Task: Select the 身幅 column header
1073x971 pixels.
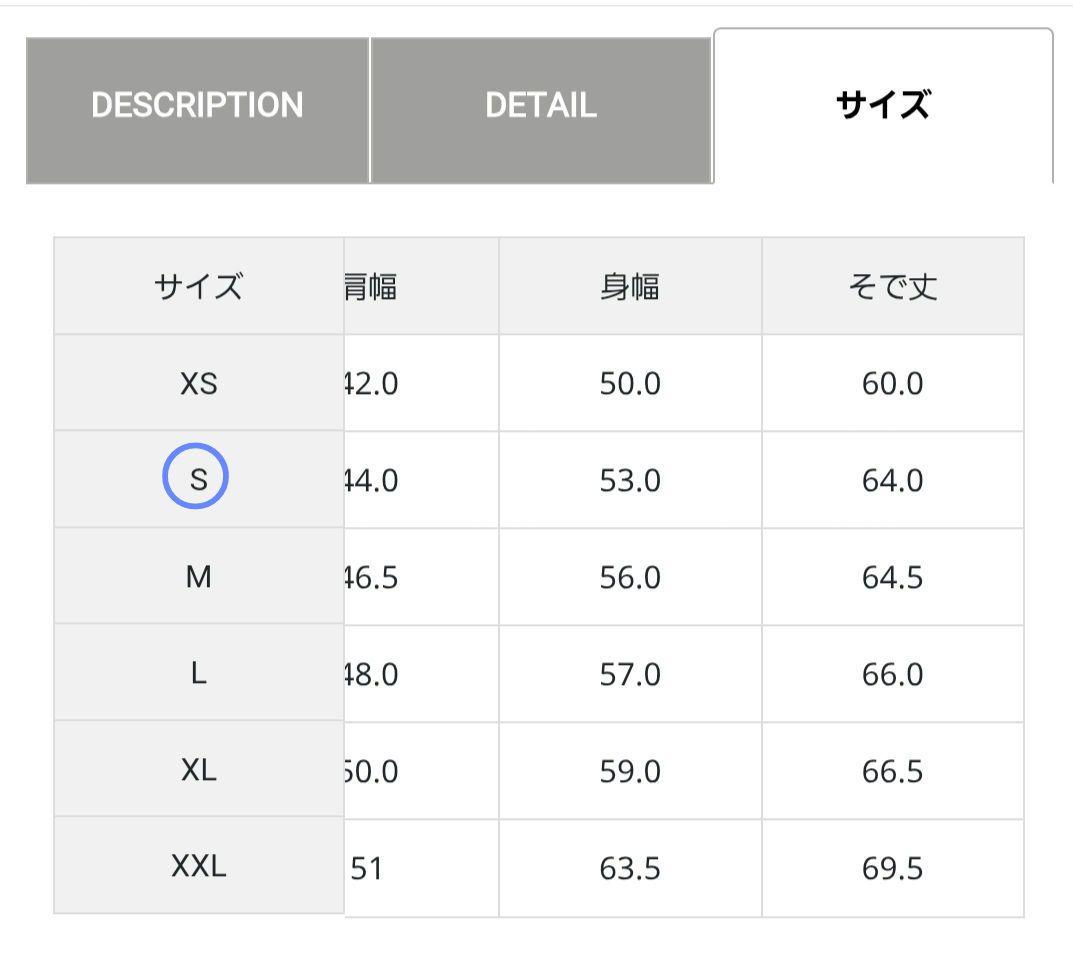Action: pos(630,285)
